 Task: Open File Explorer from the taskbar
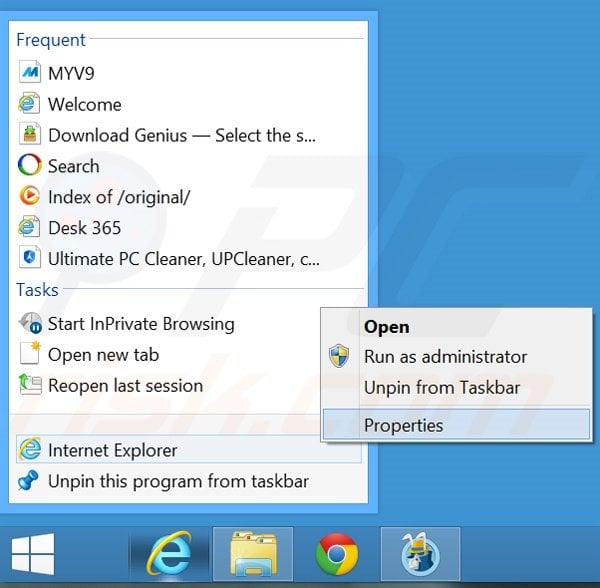point(253,553)
